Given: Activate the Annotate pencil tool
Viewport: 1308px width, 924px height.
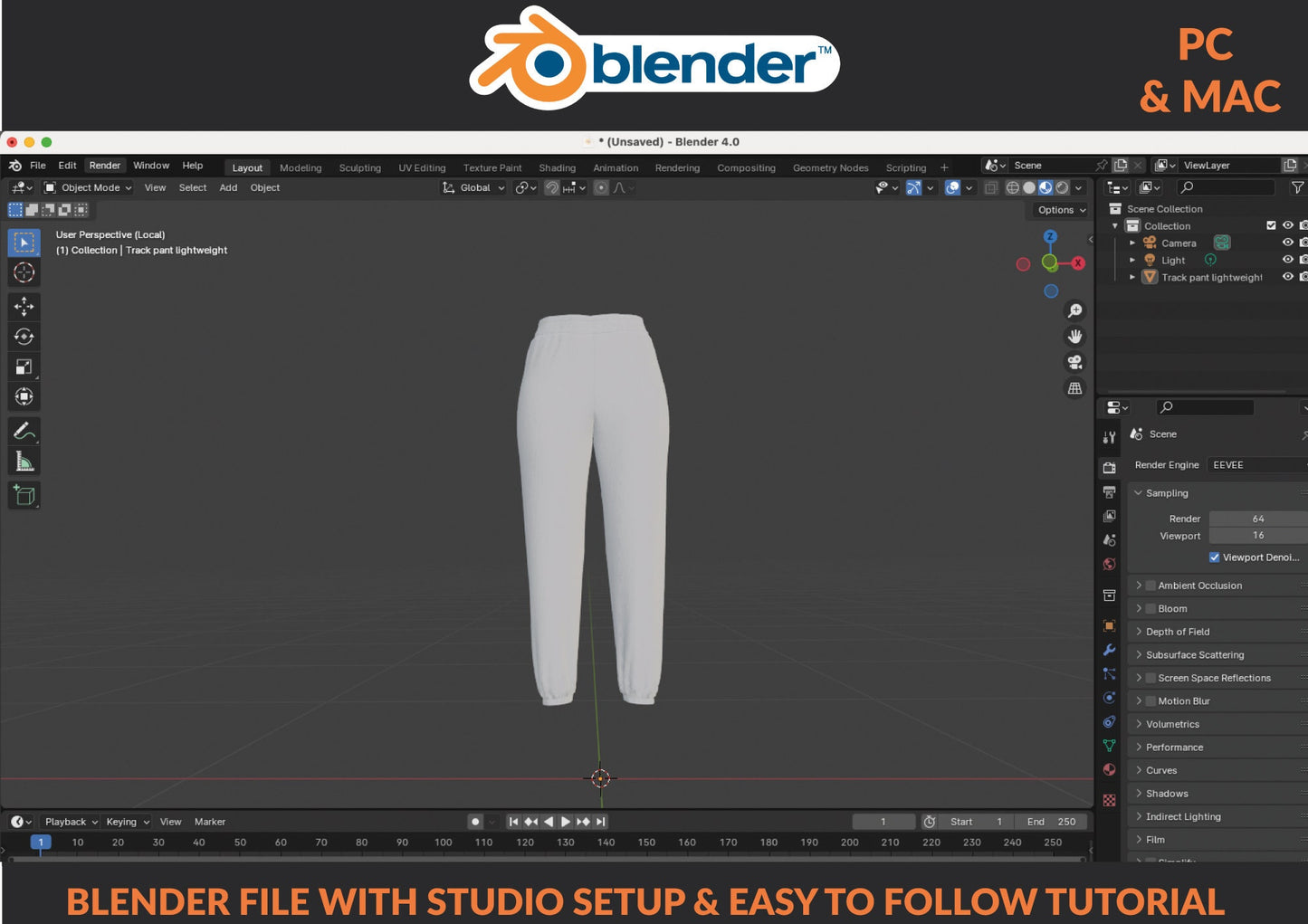Looking at the screenshot, I should click(24, 432).
